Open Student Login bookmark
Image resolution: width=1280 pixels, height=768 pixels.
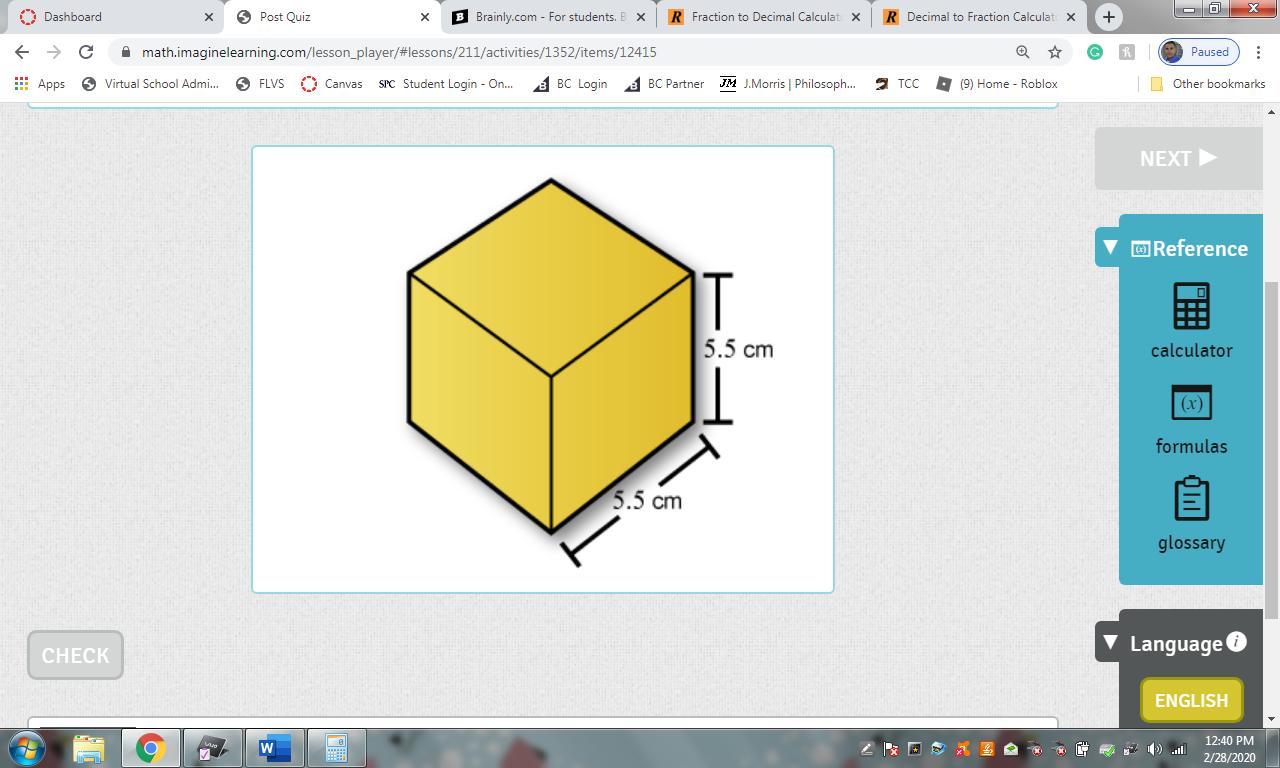(x=446, y=84)
